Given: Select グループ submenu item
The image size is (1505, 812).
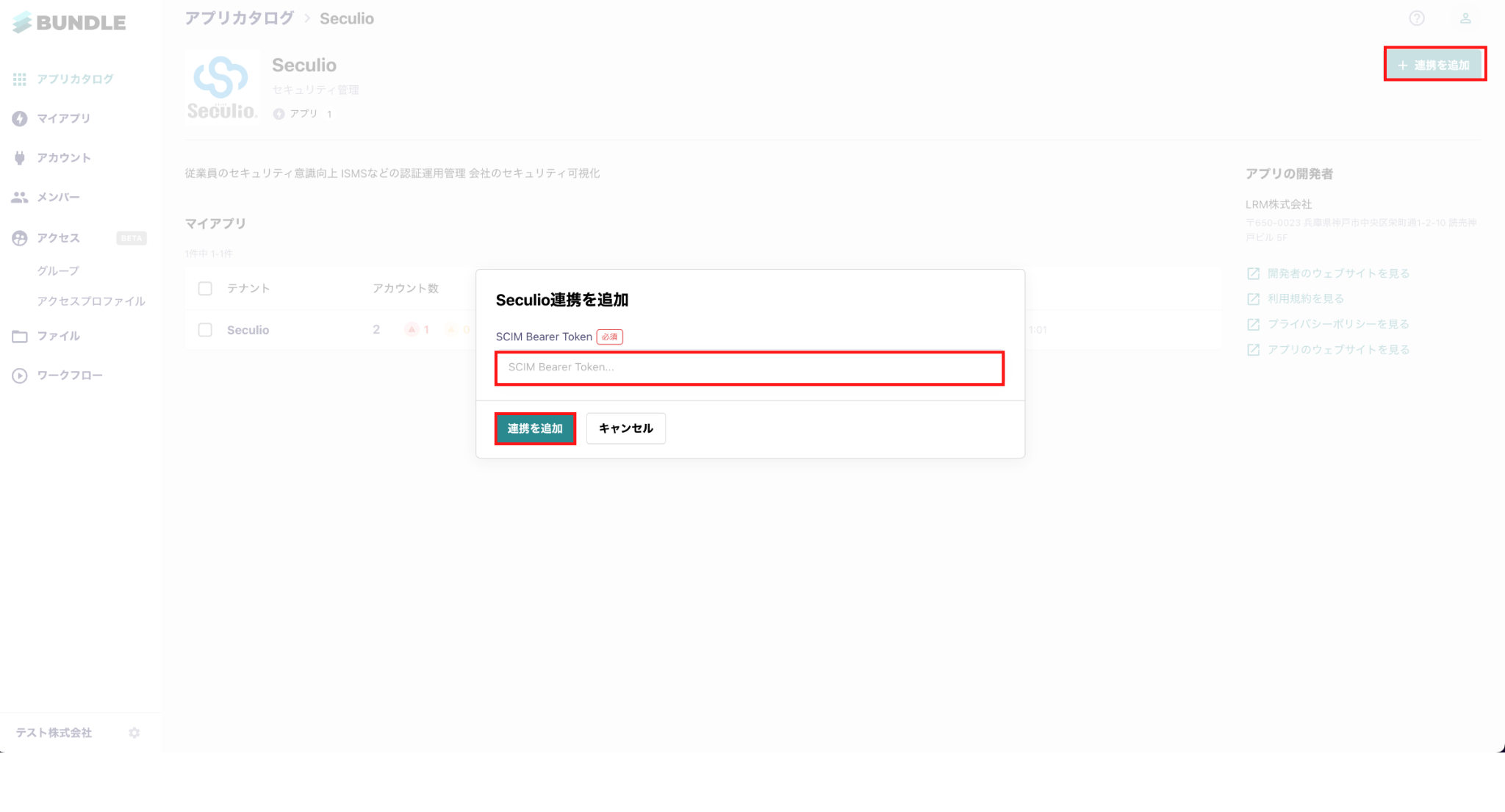Looking at the screenshot, I should (58, 271).
